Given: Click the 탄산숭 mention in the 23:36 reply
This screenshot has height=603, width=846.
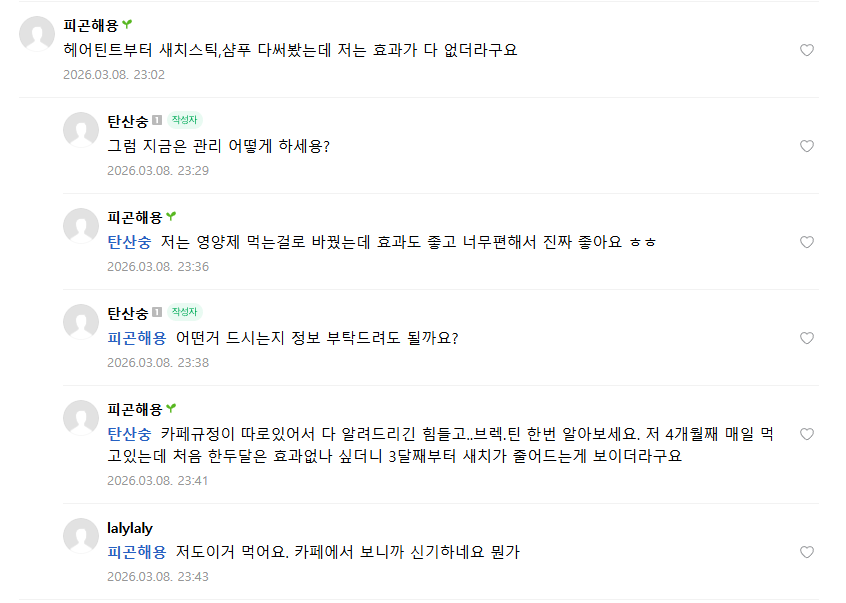Looking at the screenshot, I should tap(129, 242).
